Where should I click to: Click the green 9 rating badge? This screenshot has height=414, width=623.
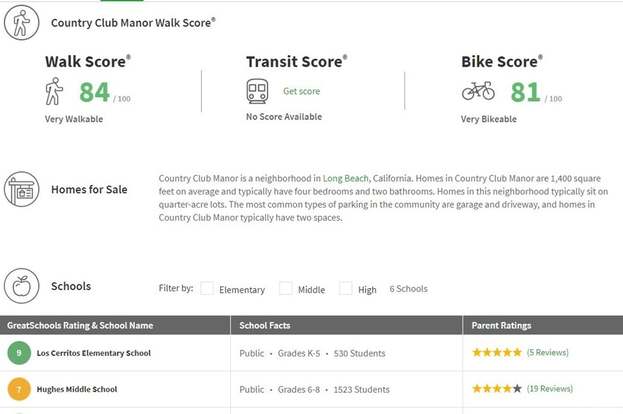[19, 353]
